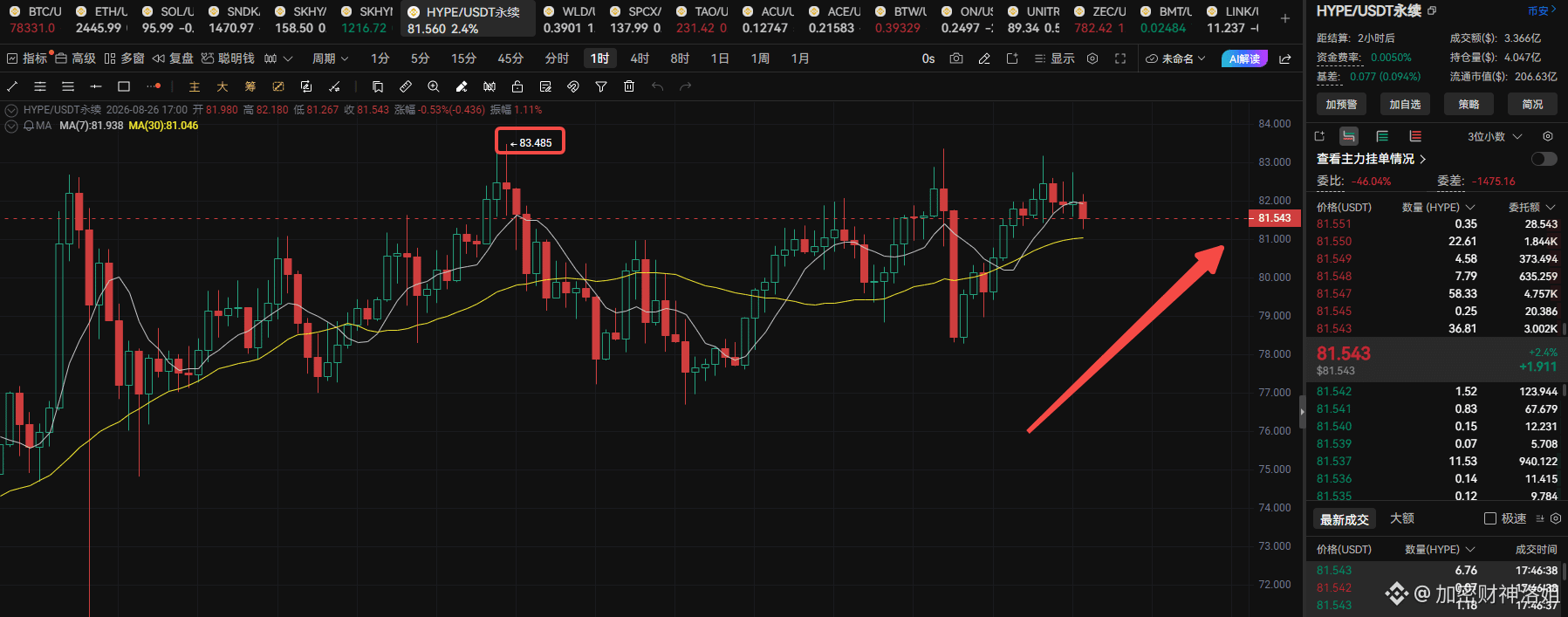Open the 策略 strategy button
The image size is (1568, 617).
click(x=1469, y=104)
